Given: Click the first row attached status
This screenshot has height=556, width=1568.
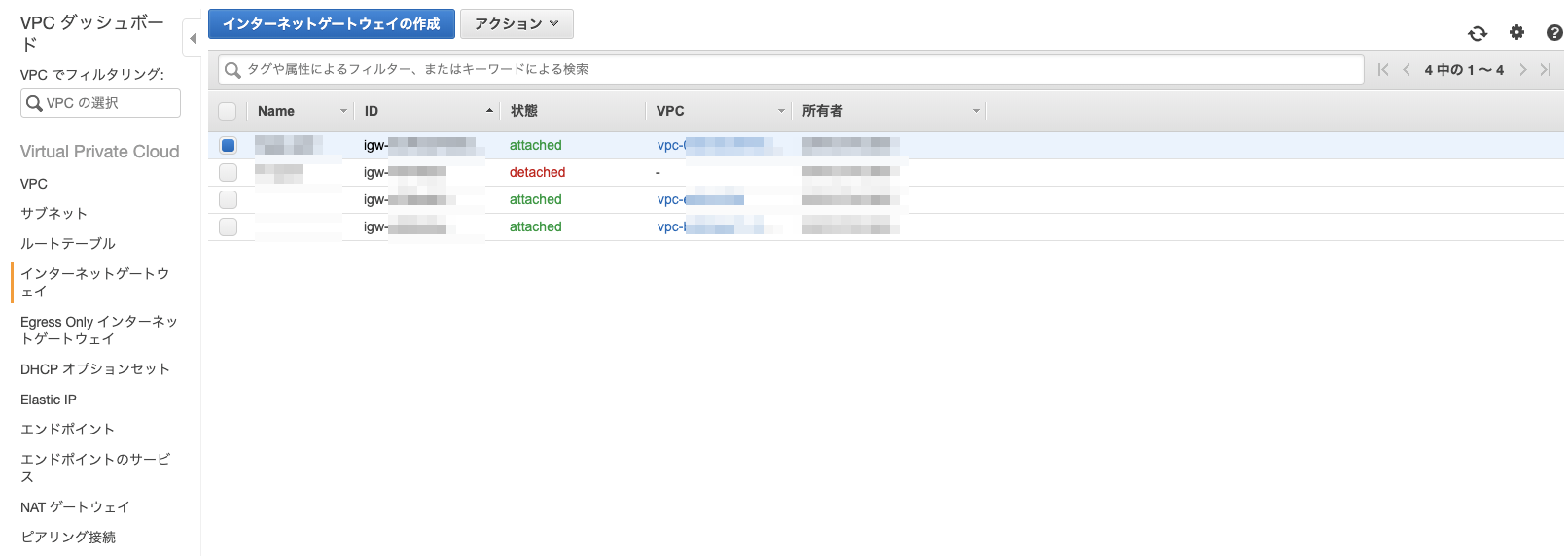Looking at the screenshot, I should [536, 146].
